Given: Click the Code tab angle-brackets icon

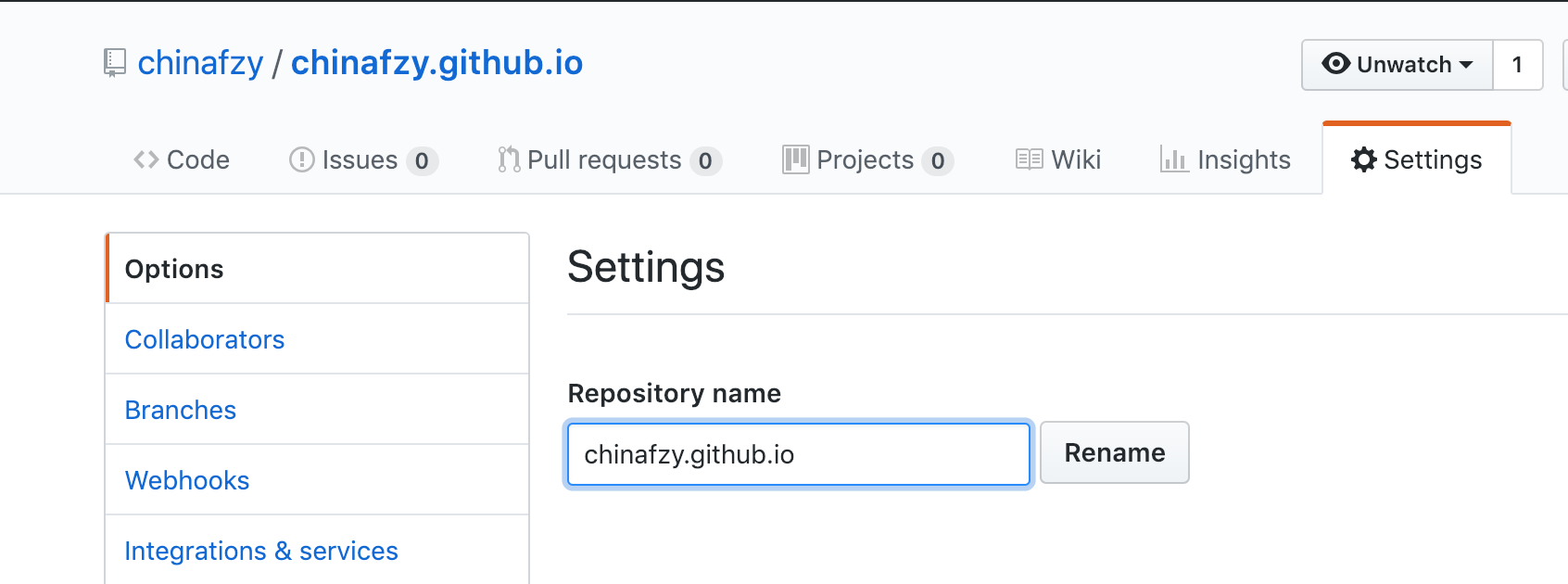Looking at the screenshot, I should 145,159.
